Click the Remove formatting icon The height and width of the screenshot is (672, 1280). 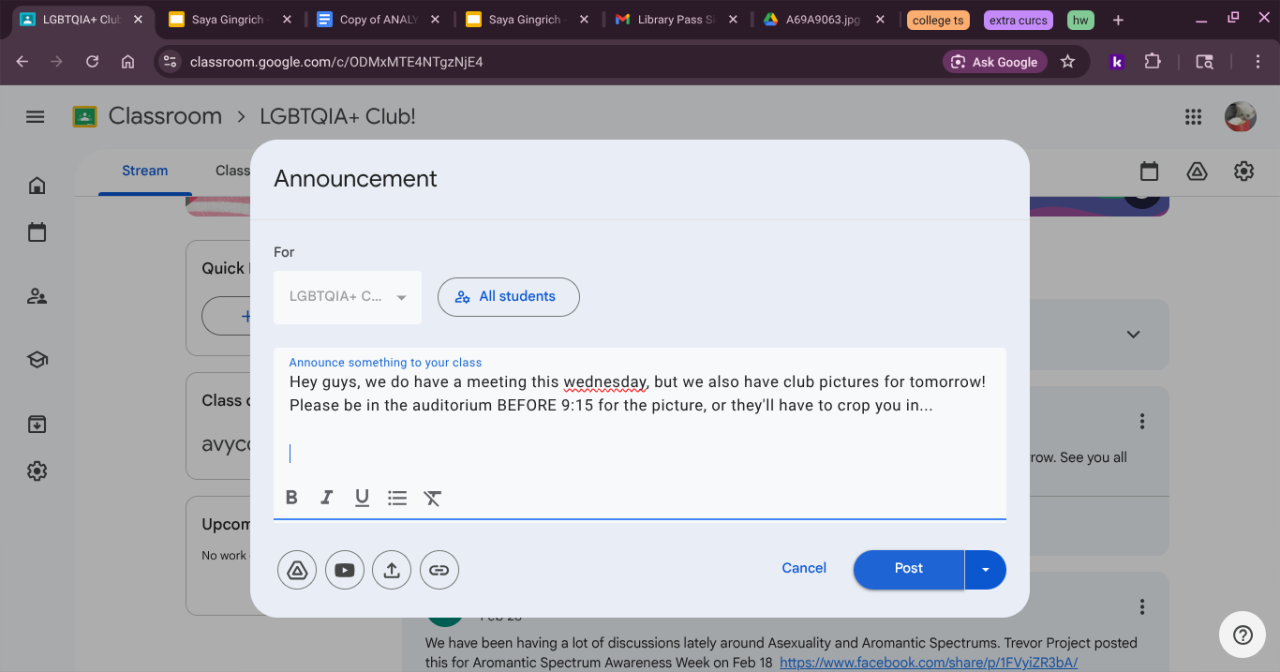pyautogui.click(x=432, y=498)
